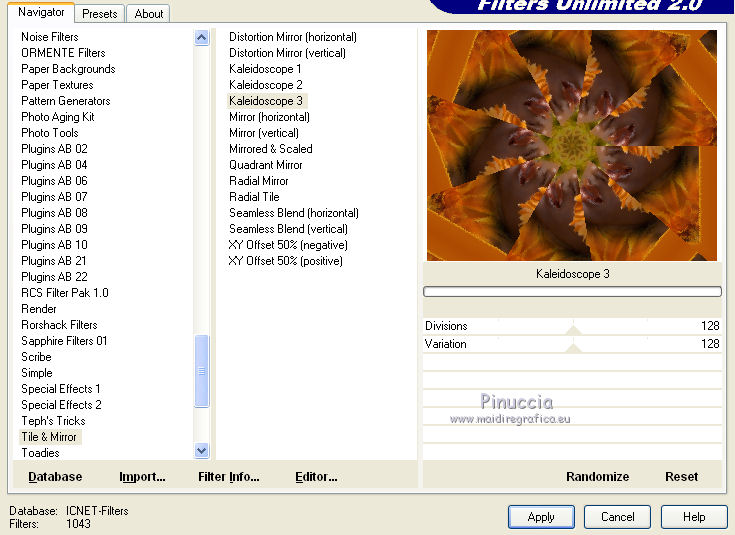The image size is (735, 535).
Task: Choose Mirrored & Scaled filter
Action: (x=271, y=149)
